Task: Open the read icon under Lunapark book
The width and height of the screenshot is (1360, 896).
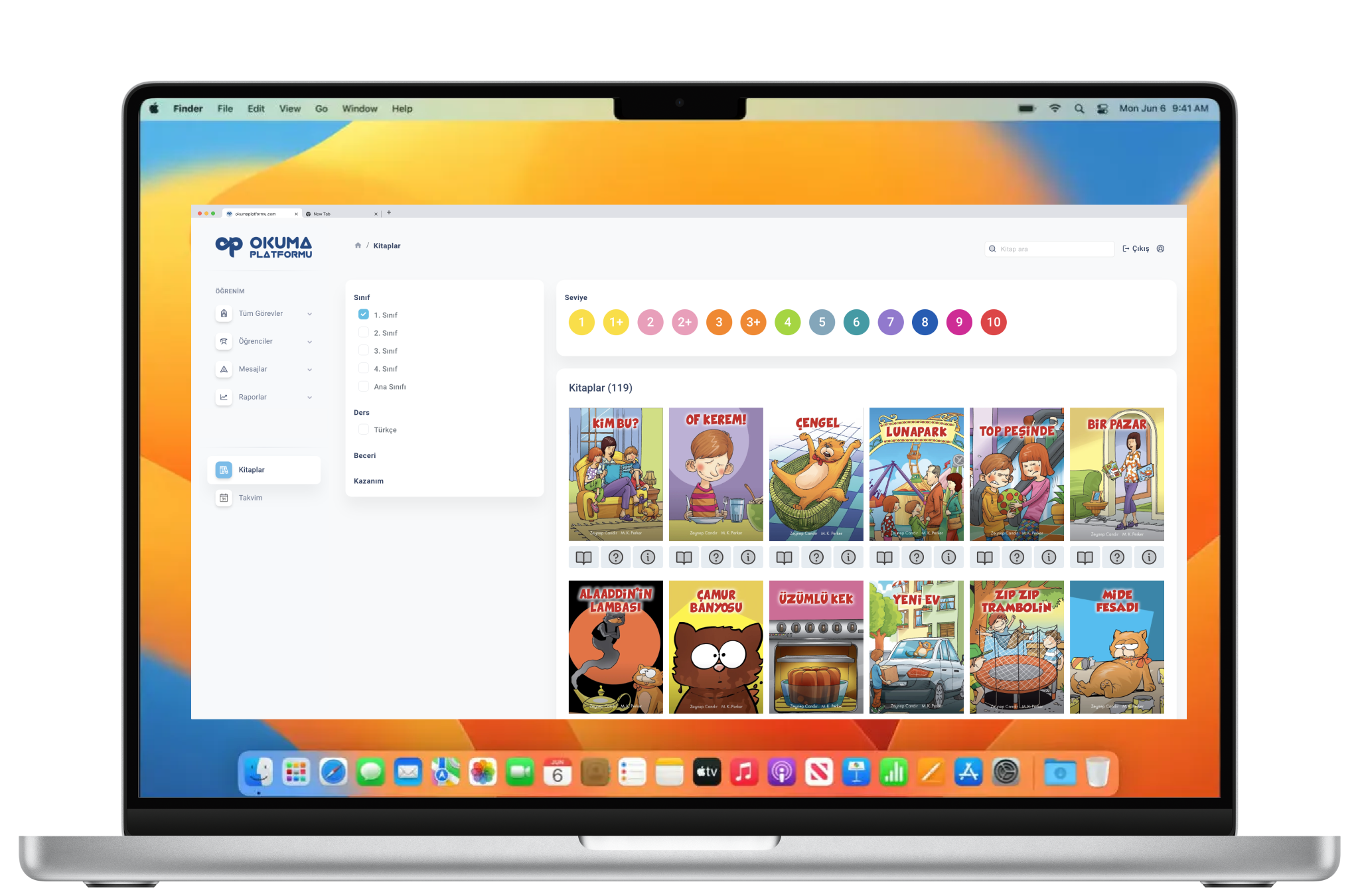Action: 884,558
